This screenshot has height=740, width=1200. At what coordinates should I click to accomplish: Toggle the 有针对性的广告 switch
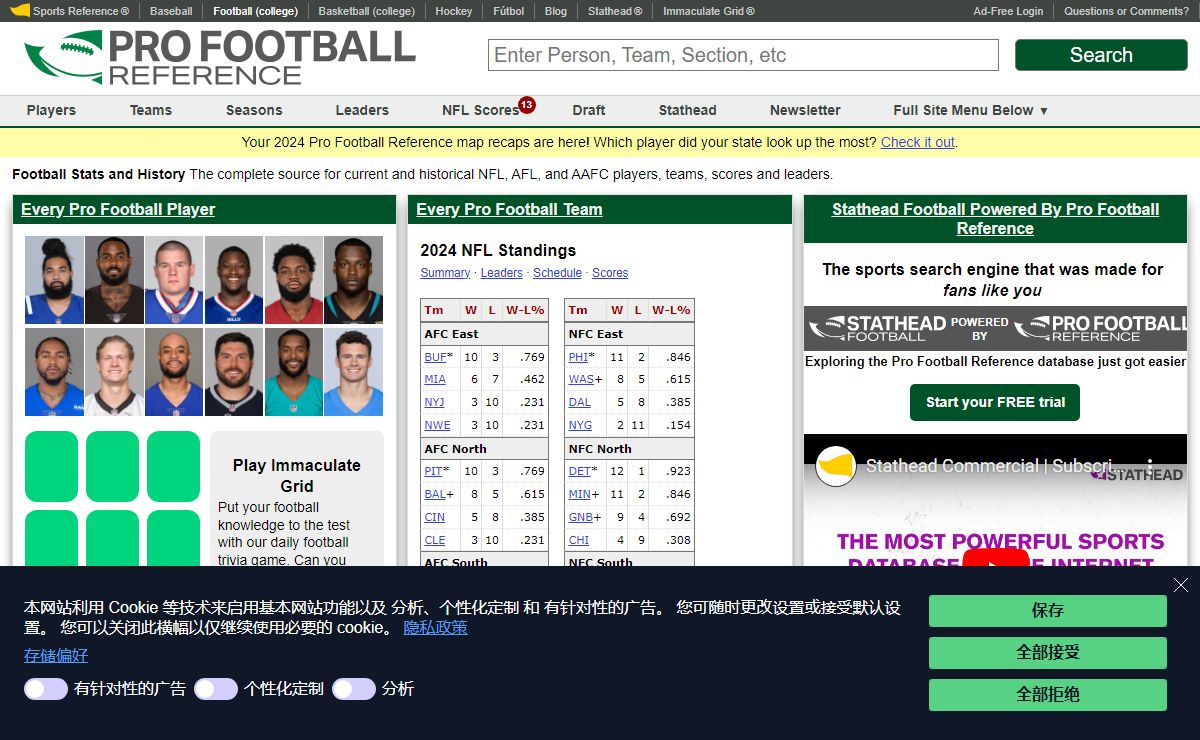click(46, 689)
